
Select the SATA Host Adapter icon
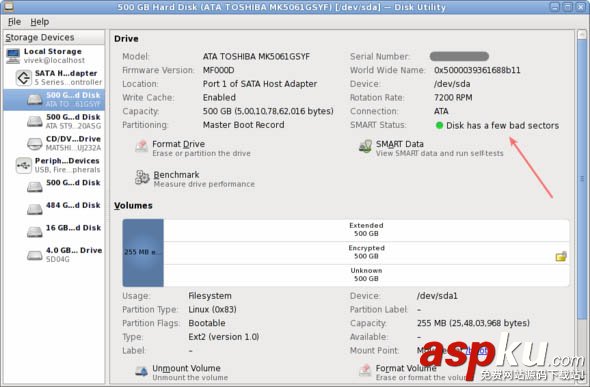24,78
